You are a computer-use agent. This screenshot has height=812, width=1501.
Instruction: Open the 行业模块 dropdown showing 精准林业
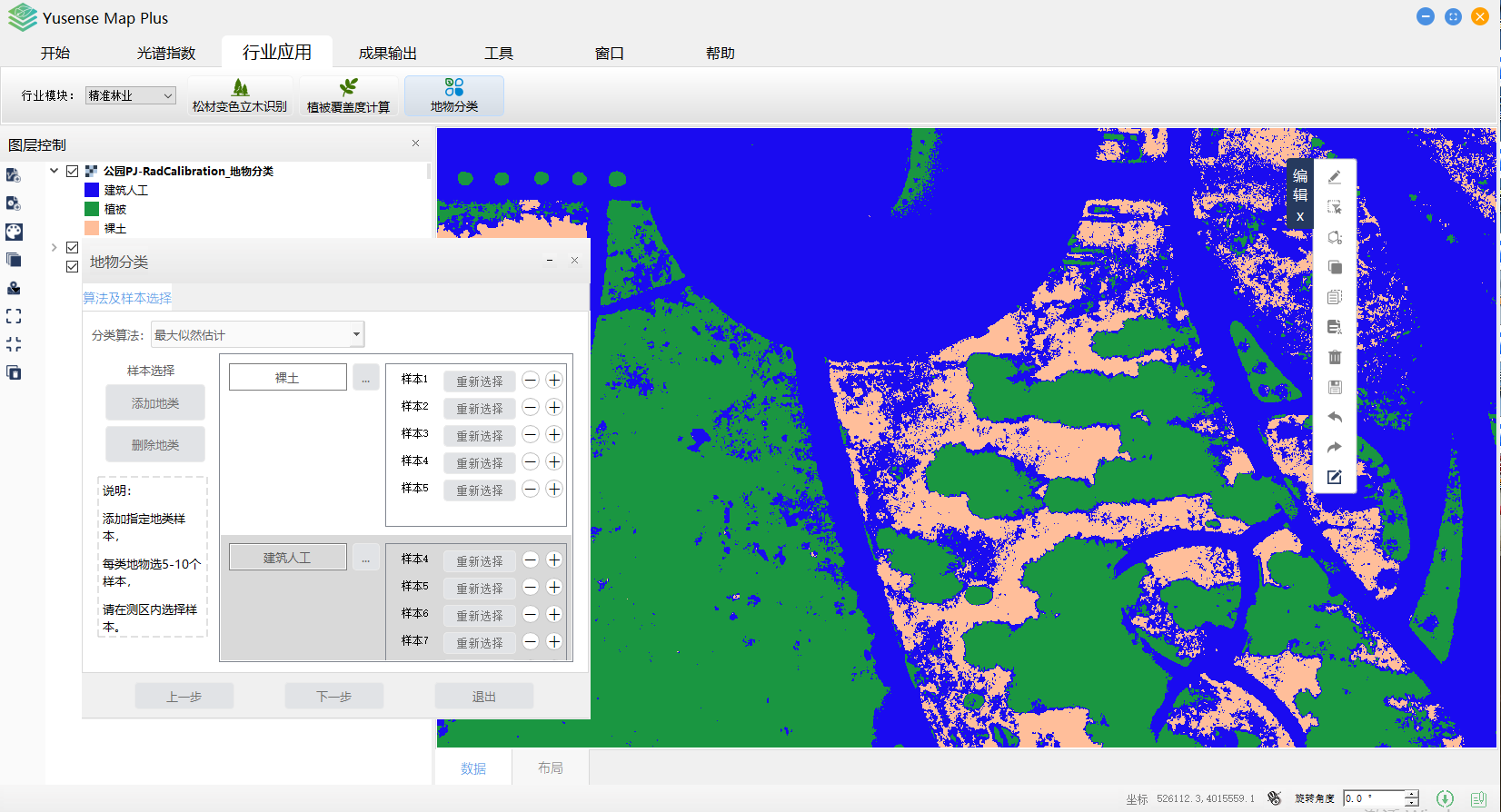tap(131, 95)
